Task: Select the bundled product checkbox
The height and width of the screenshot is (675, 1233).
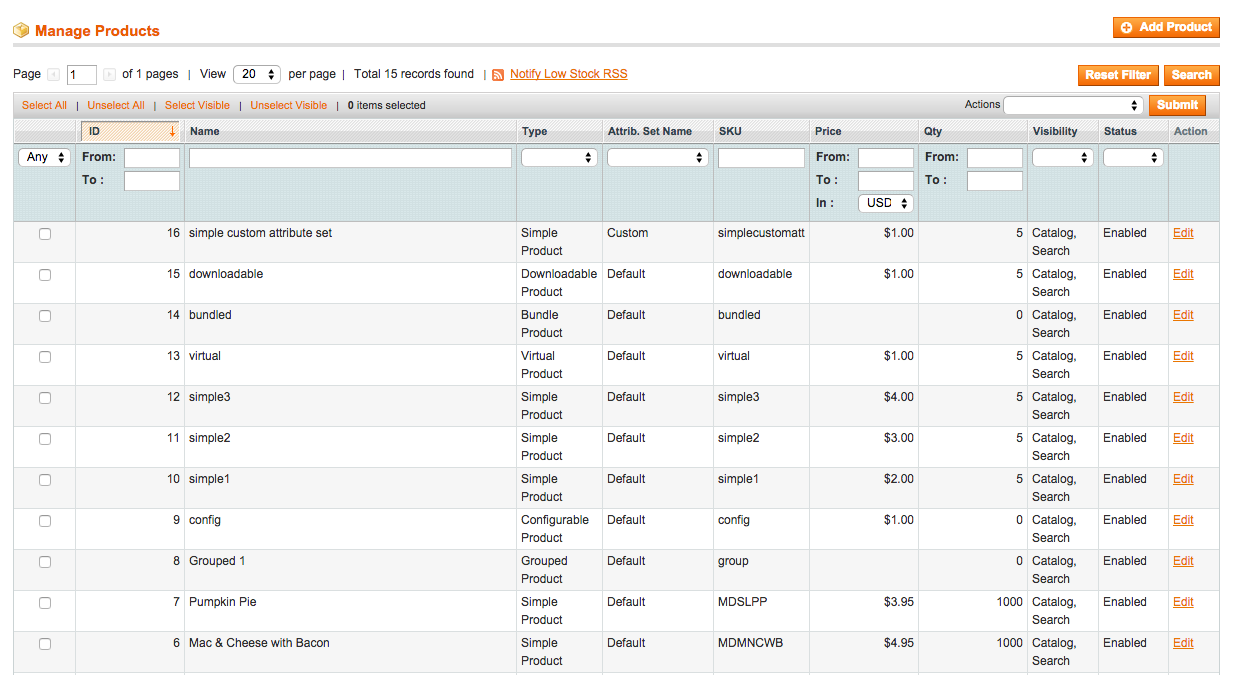Action: tap(45, 316)
